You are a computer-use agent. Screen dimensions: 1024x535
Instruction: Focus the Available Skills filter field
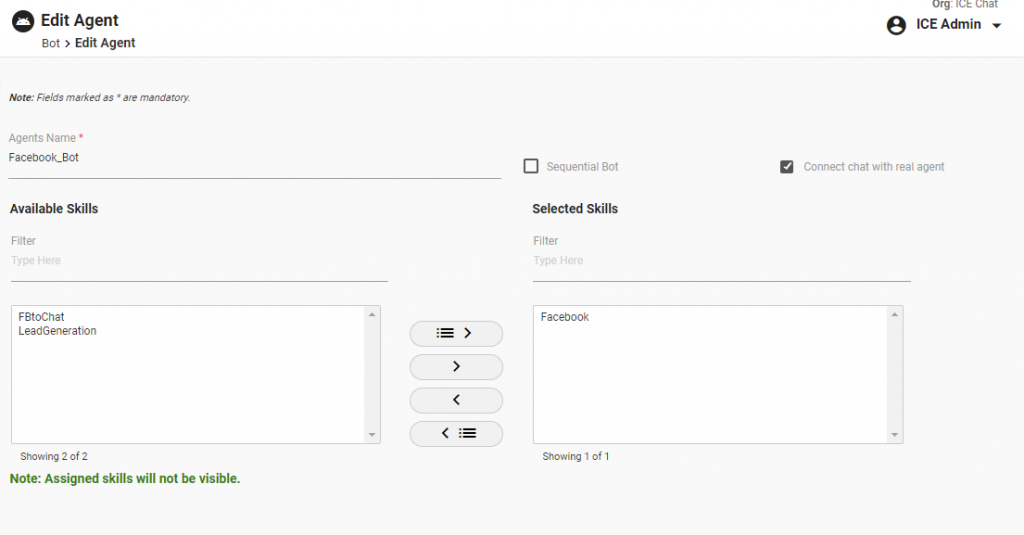[199, 261]
